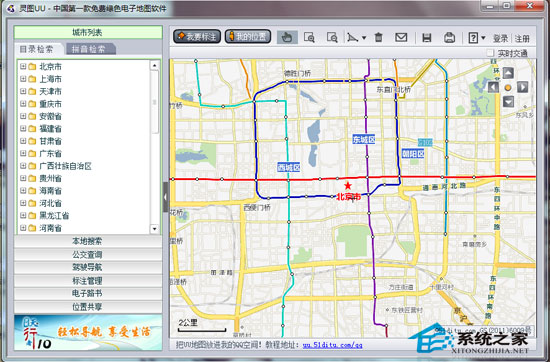Open the 公交查询 panel
The image size is (550, 362).
[88, 254]
